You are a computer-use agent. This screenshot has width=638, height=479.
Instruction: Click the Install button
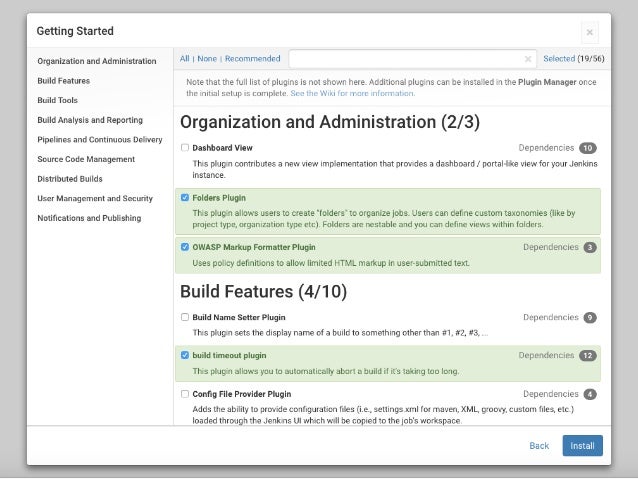point(582,446)
